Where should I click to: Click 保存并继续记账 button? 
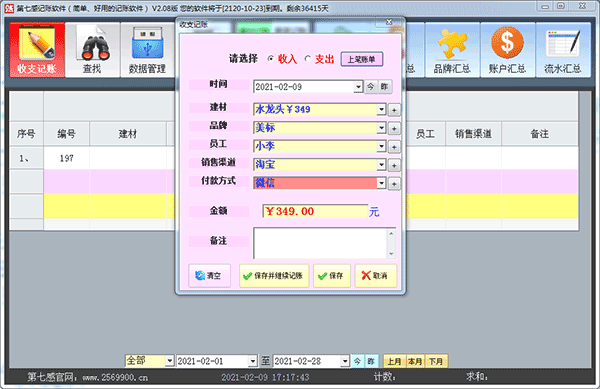point(274,276)
